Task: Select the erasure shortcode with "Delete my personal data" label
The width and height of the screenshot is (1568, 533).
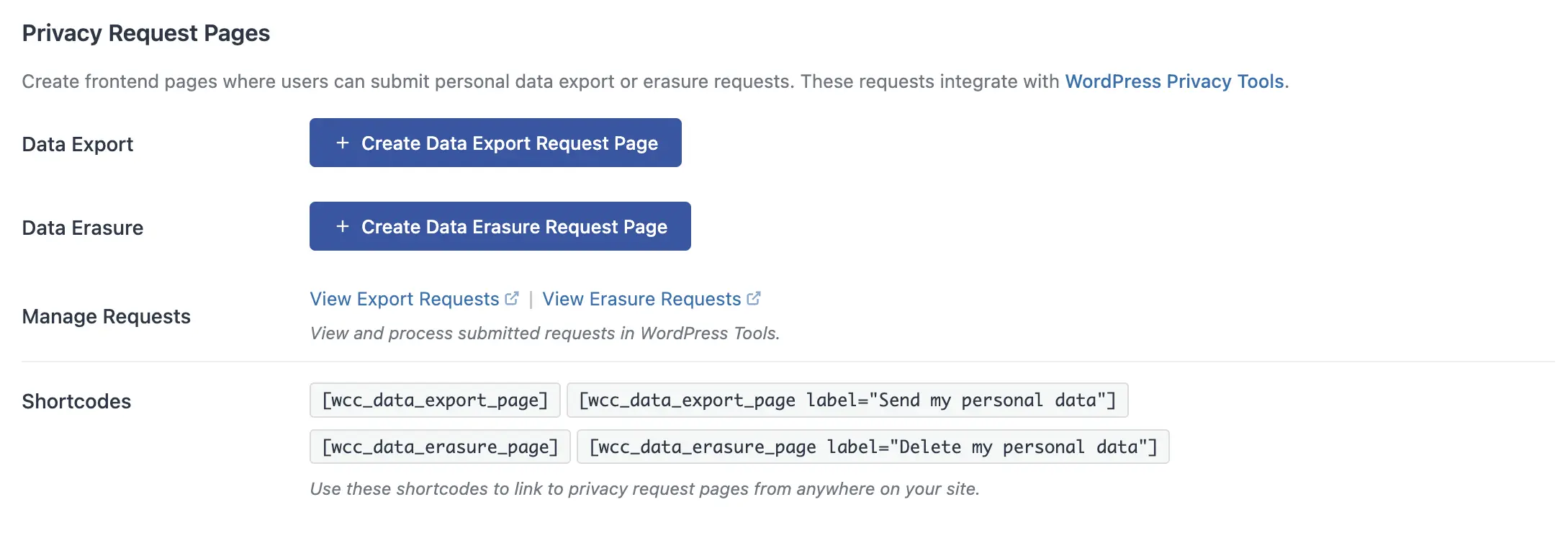Action: pos(873,447)
